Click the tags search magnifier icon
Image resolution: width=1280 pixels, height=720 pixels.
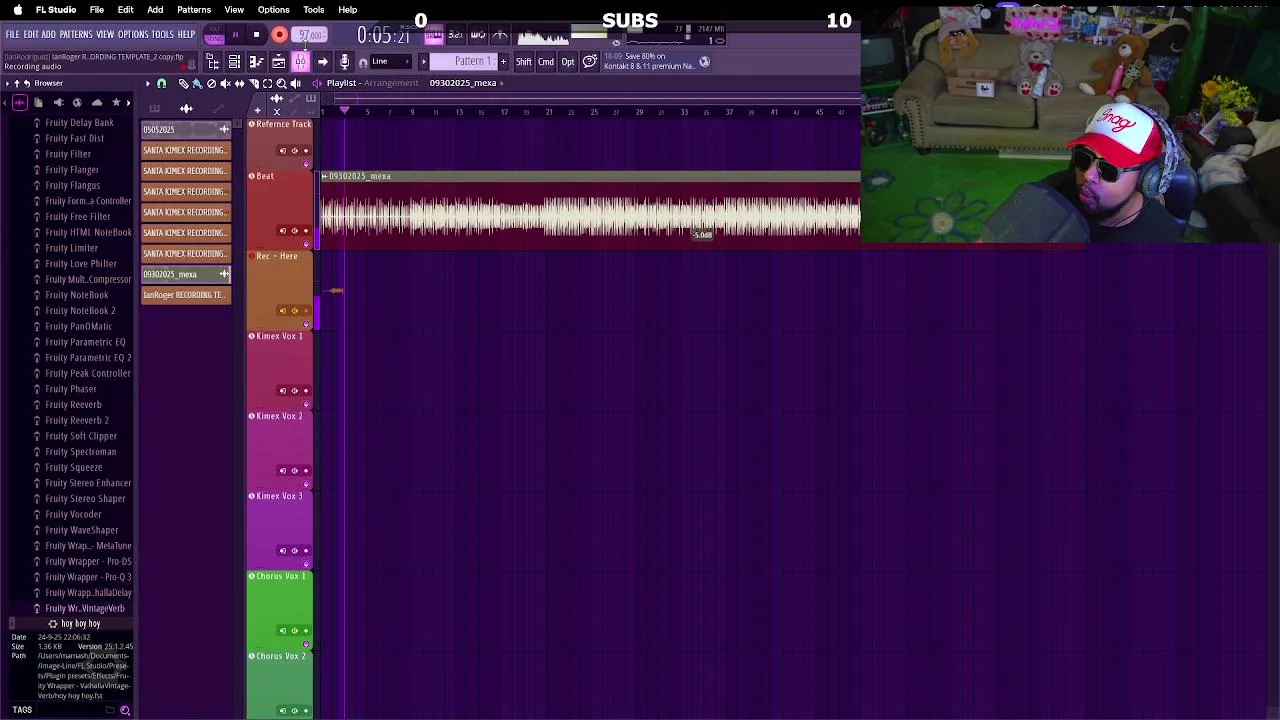tap(125, 710)
